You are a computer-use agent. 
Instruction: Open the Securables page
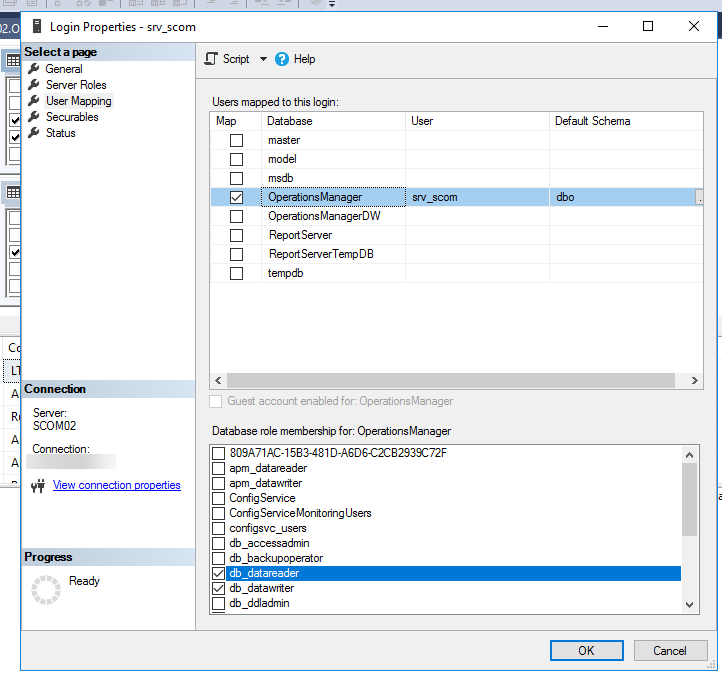pos(72,117)
